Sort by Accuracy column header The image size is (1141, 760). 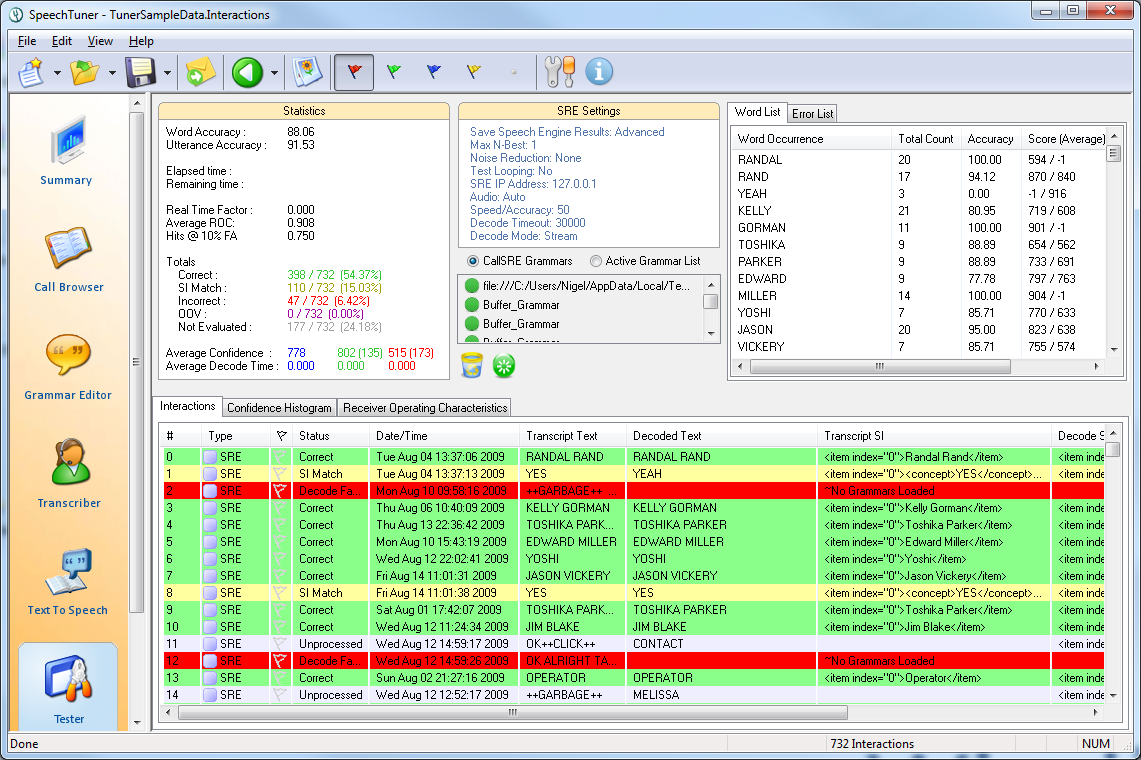point(990,138)
